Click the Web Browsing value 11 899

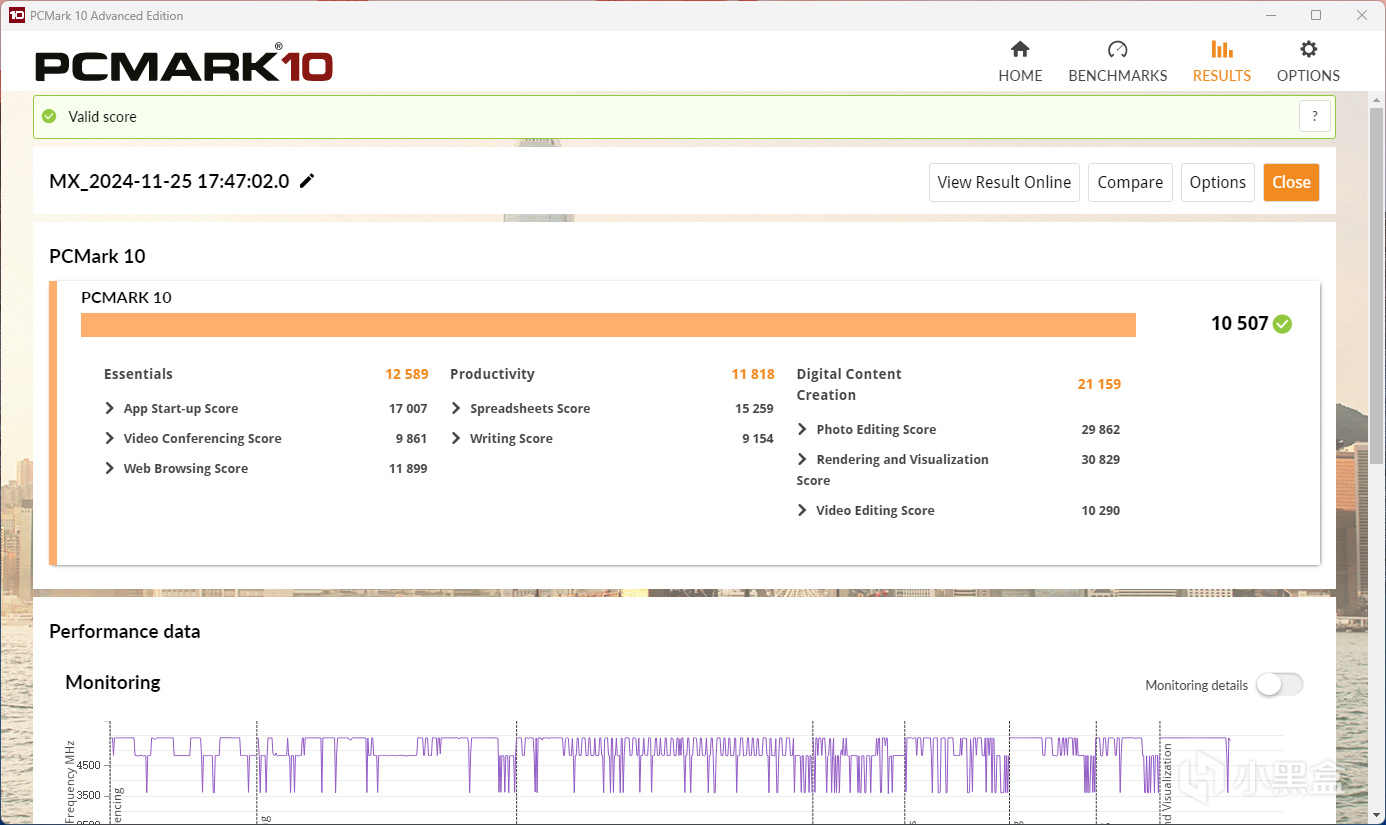click(x=408, y=468)
